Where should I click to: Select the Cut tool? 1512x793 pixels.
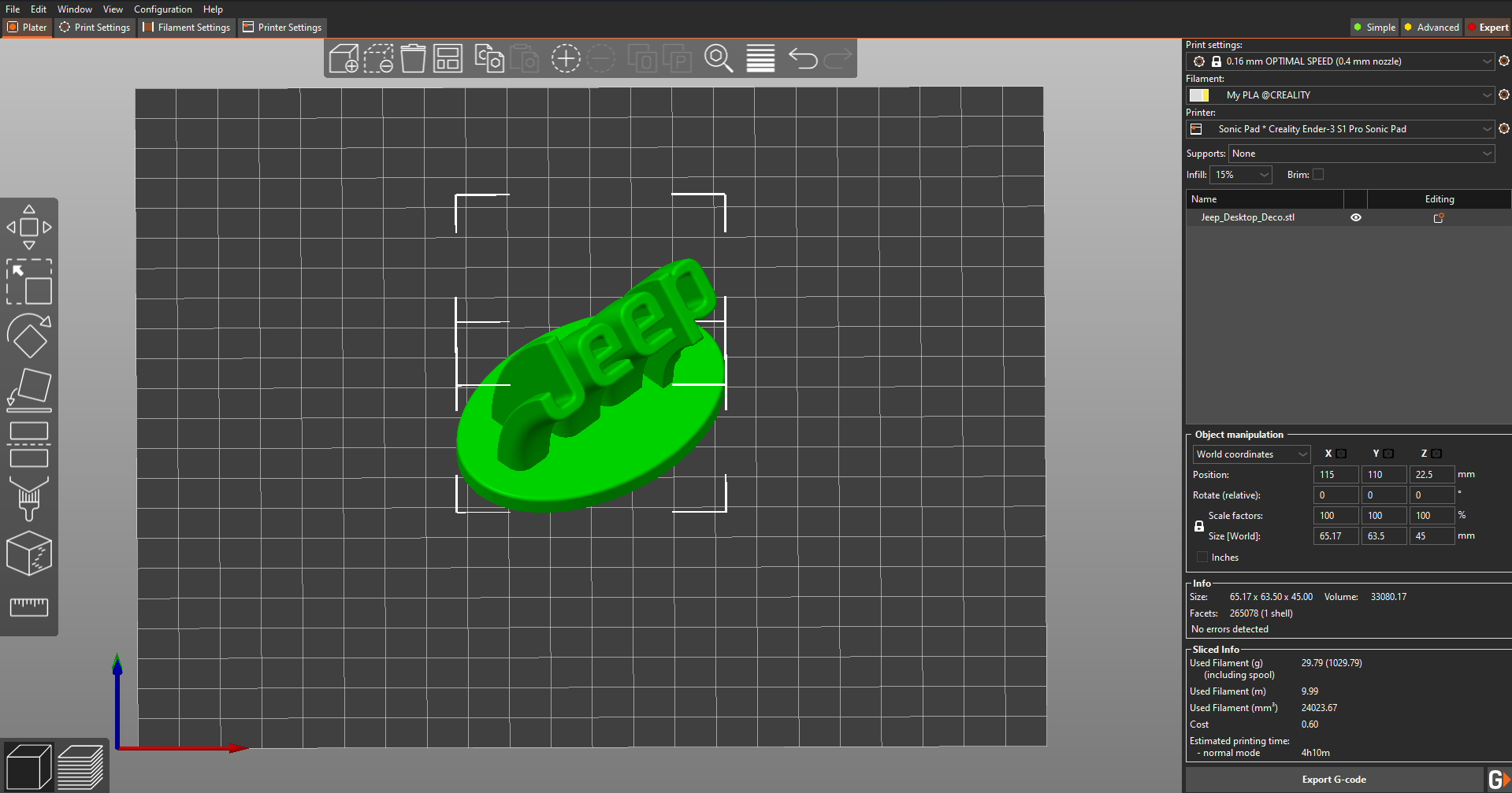pos(29,445)
